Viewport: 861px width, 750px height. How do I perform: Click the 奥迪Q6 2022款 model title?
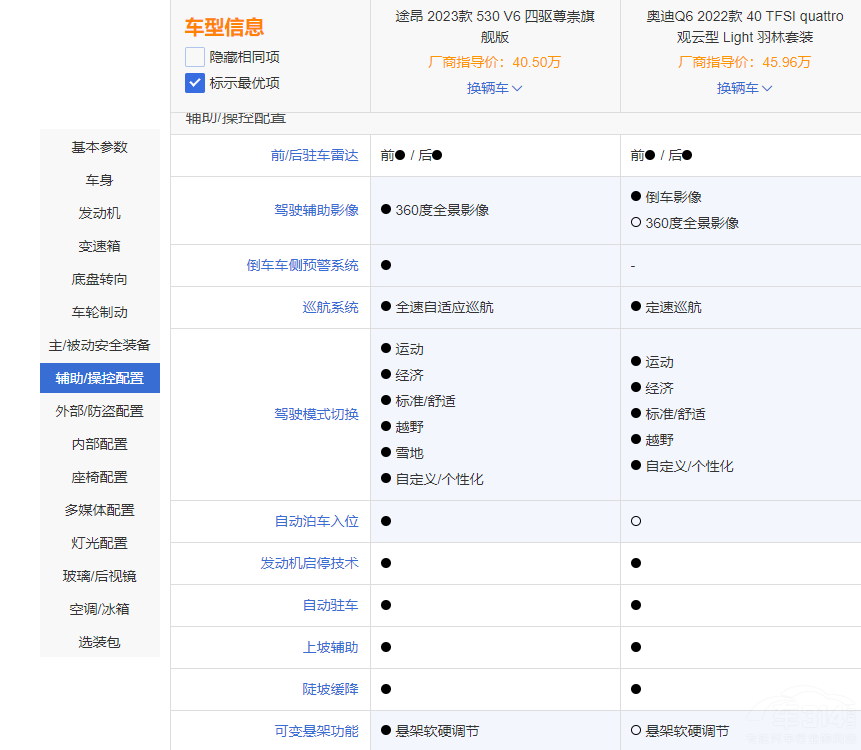click(x=744, y=27)
